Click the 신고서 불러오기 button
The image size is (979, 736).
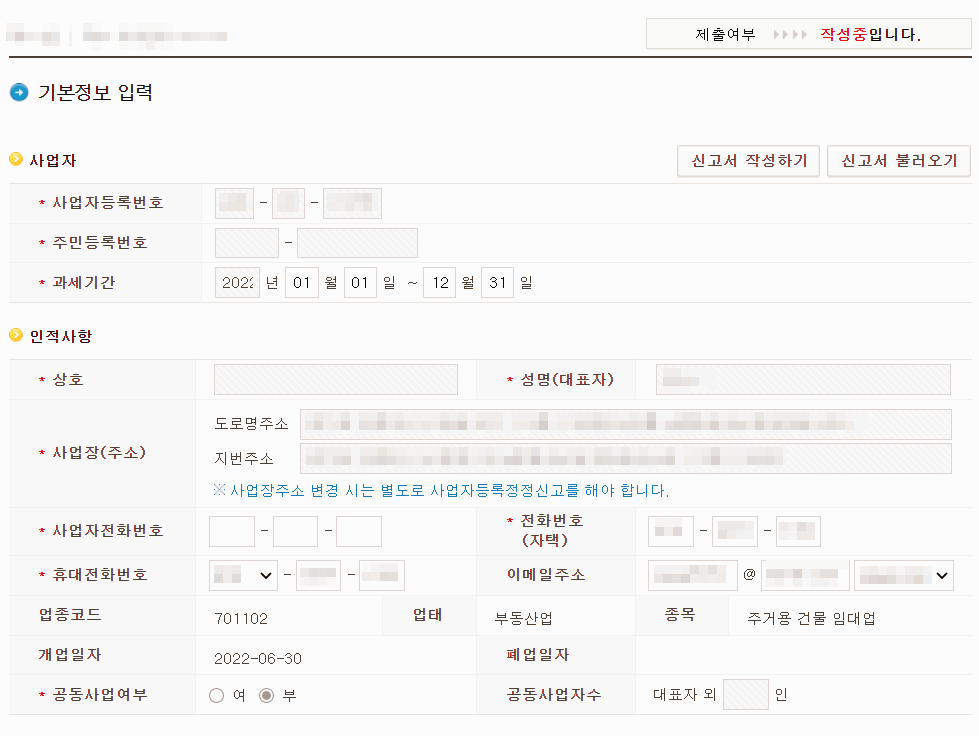[898, 161]
